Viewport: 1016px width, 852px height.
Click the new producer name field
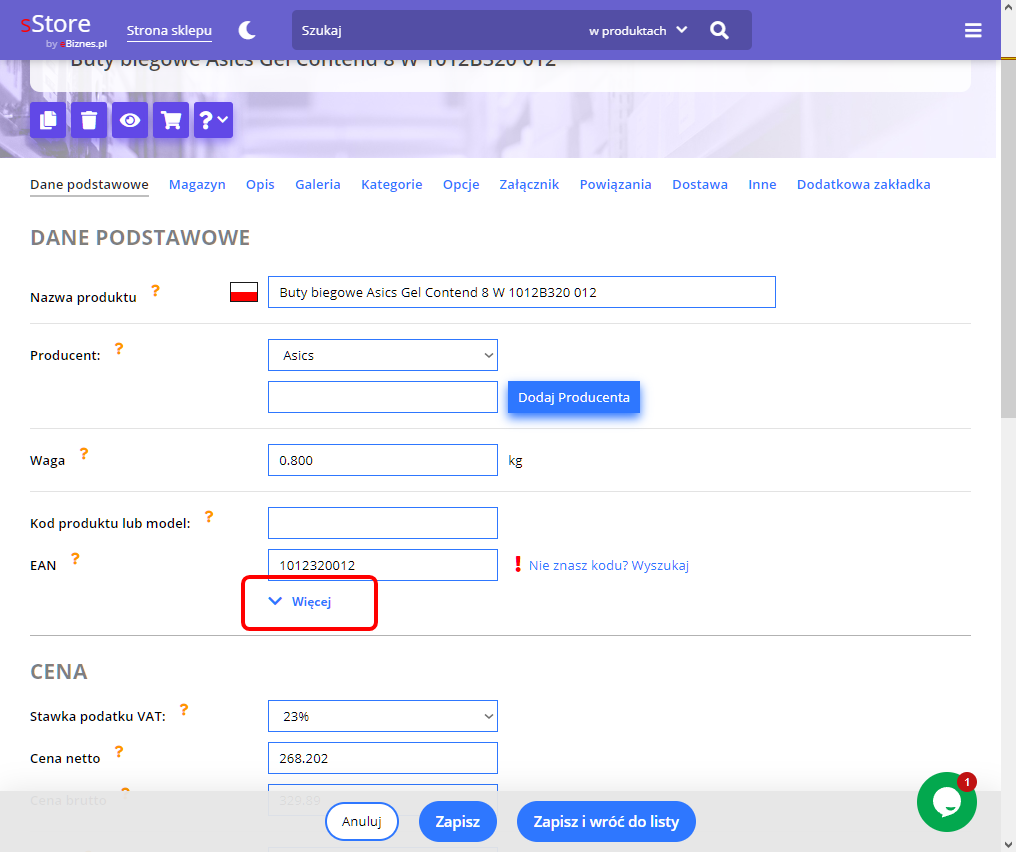(x=383, y=397)
